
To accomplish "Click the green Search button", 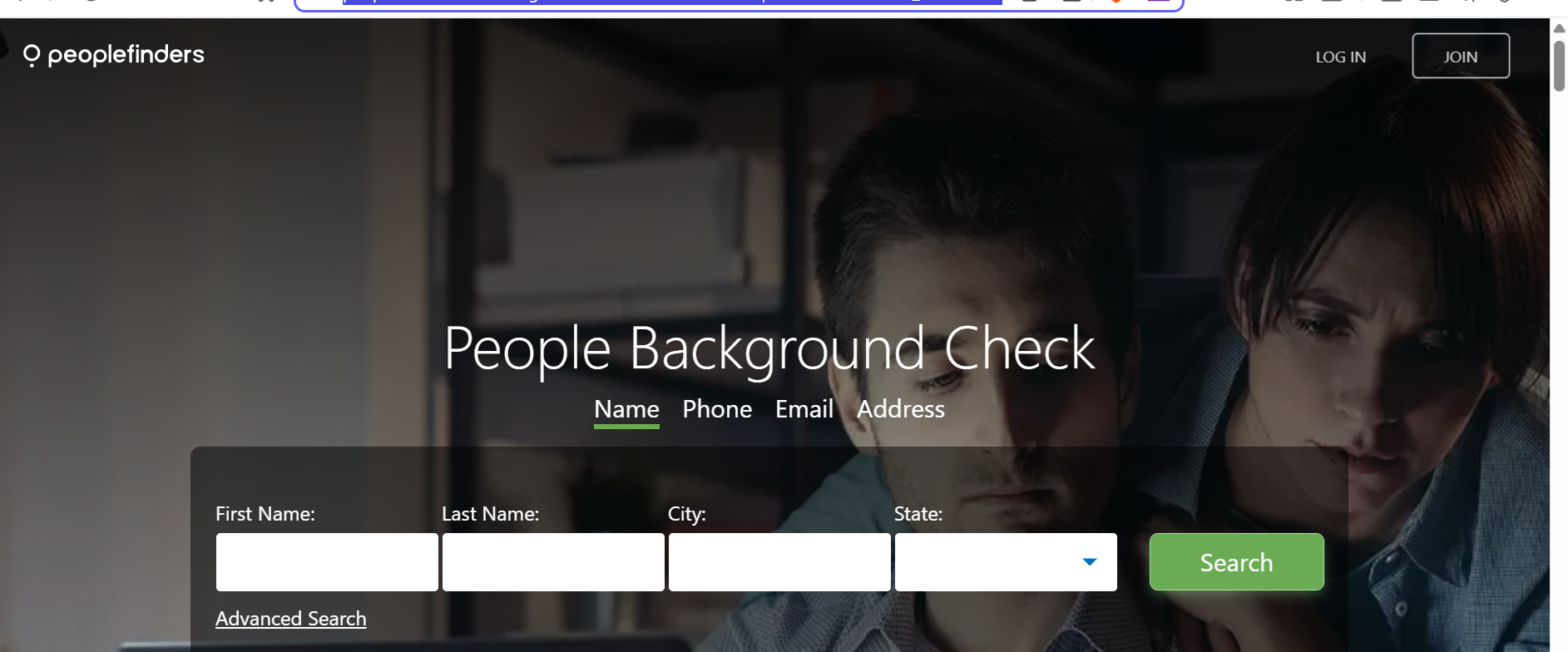I will coord(1236,562).
